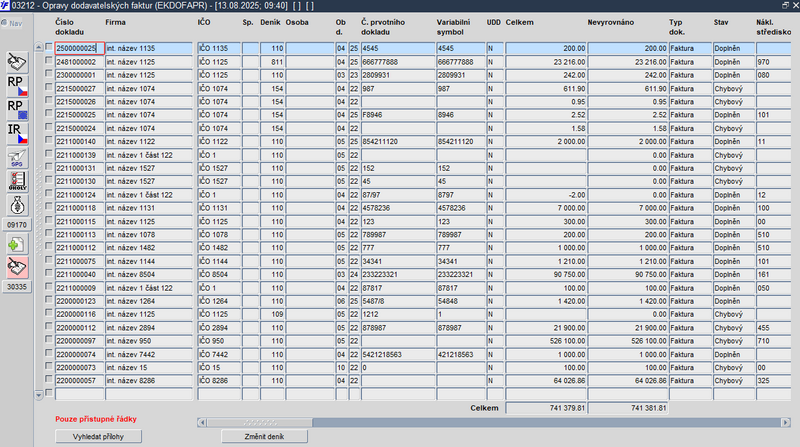The width and height of the screenshot is (800, 447).
Task: Open the Nav navigator icon
Action: (x=11, y=23)
